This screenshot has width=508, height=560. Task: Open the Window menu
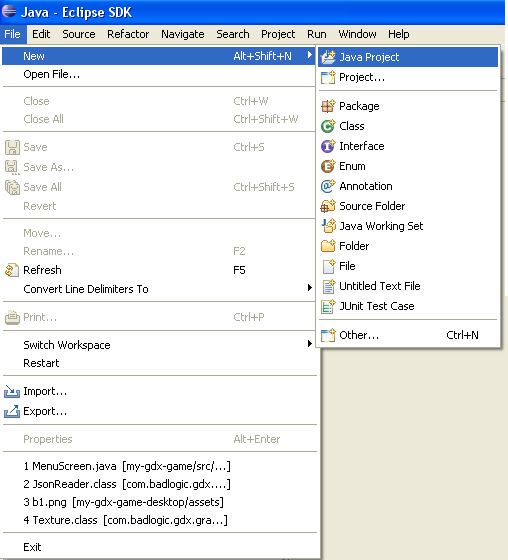click(358, 34)
